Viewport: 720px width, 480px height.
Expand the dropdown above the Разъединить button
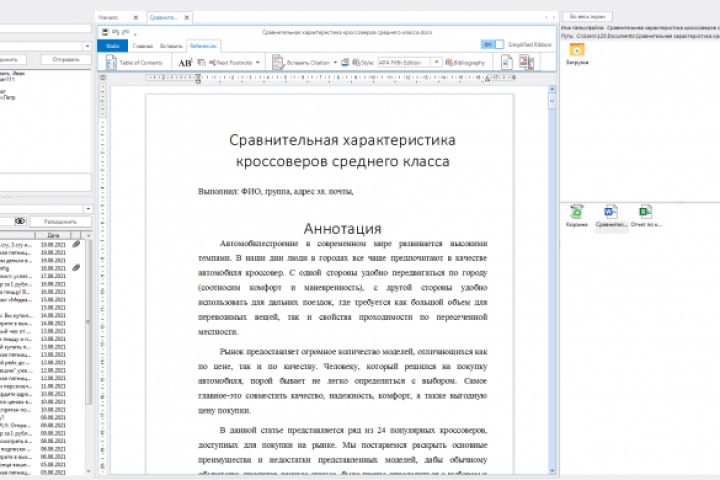click(88, 209)
